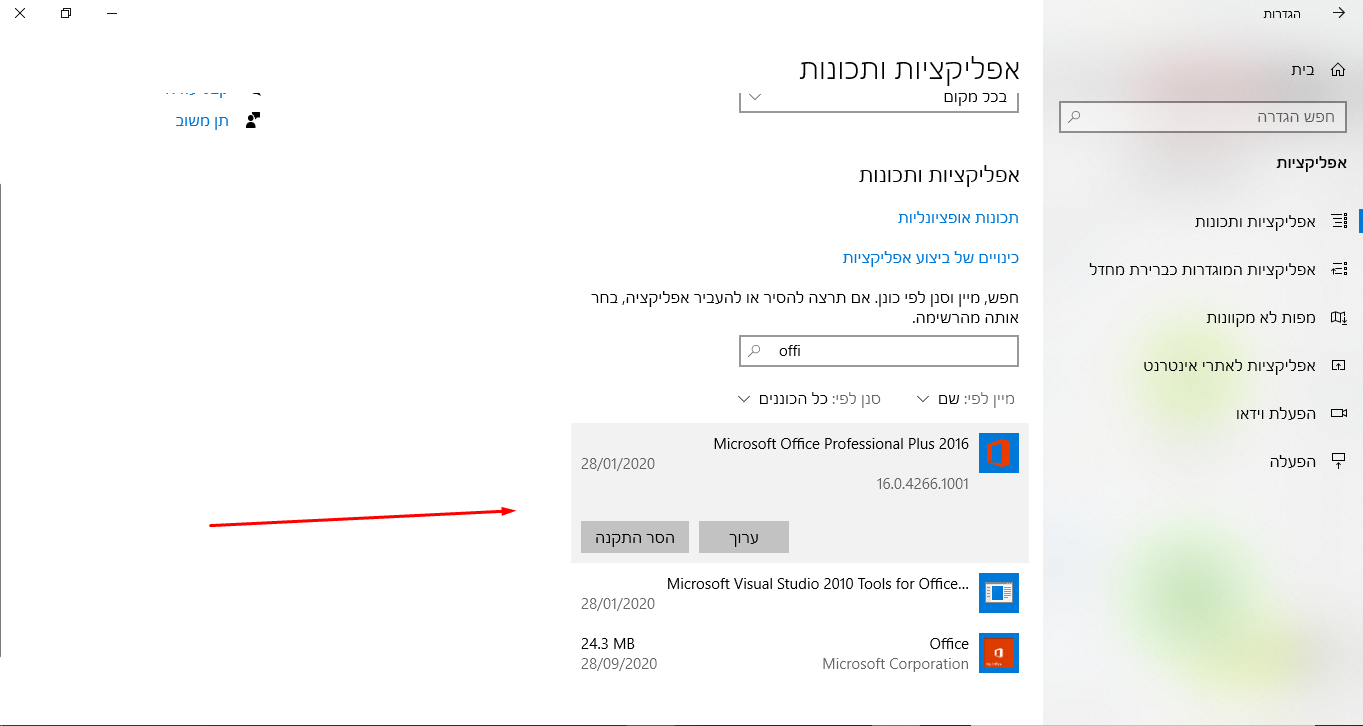Select Microsoft Office Professional Plus 2016 entry
The image size is (1363, 726).
pos(800,493)
